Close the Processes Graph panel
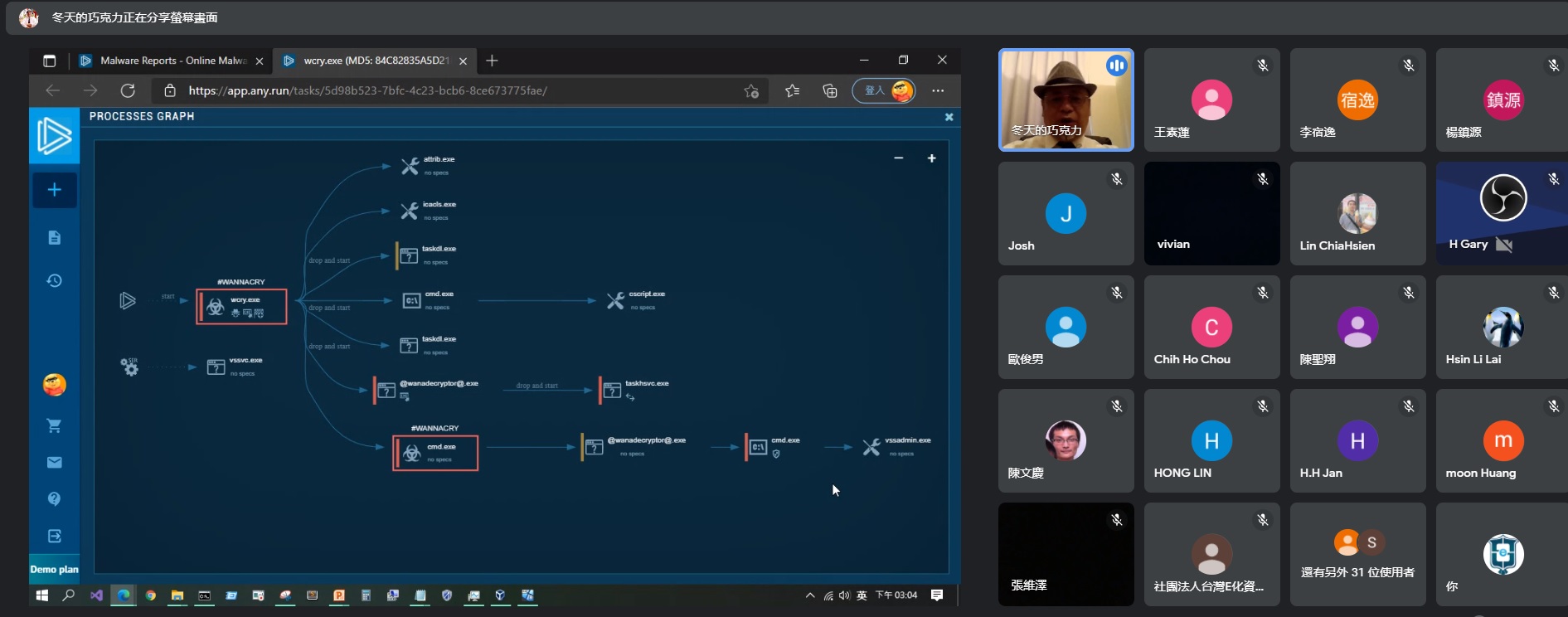The image size is (1568, 617). (949, 117)
